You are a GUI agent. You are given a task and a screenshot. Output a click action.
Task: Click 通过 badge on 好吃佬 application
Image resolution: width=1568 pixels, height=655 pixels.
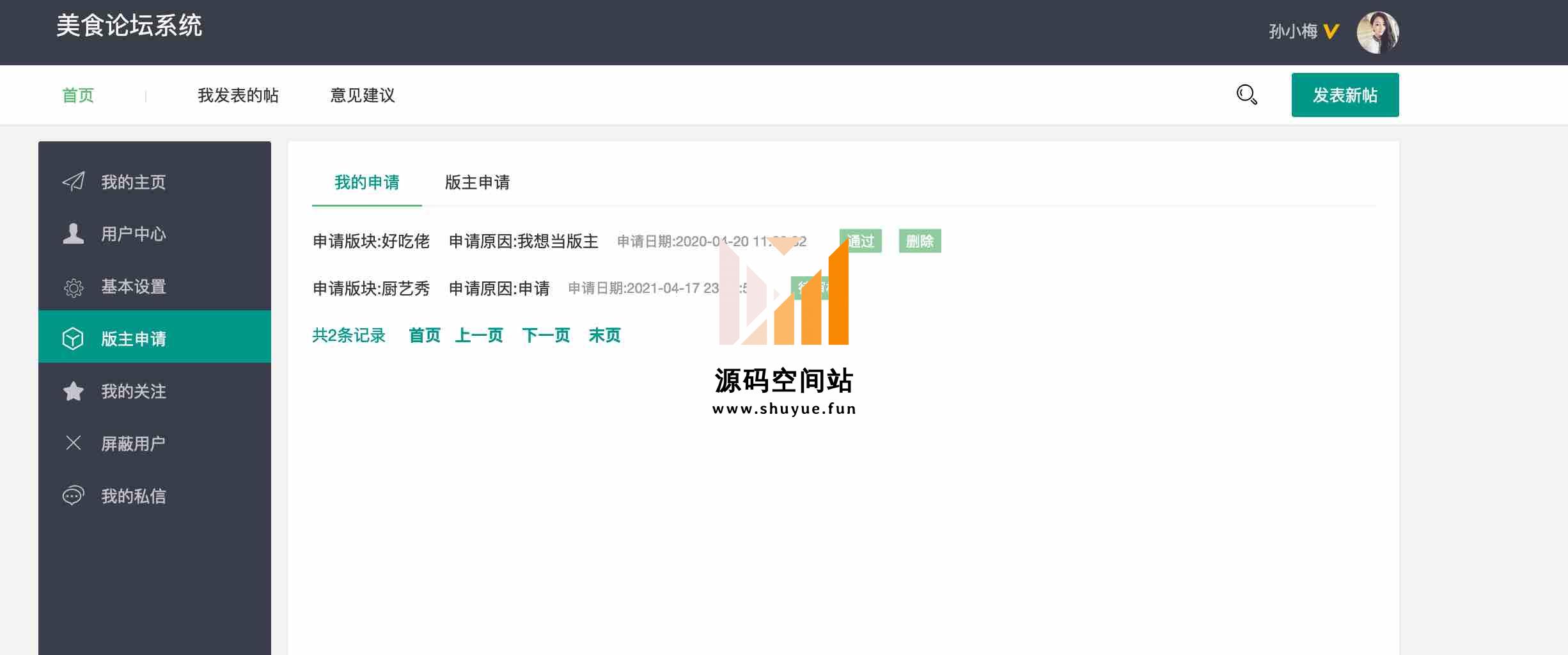[860, 241]
